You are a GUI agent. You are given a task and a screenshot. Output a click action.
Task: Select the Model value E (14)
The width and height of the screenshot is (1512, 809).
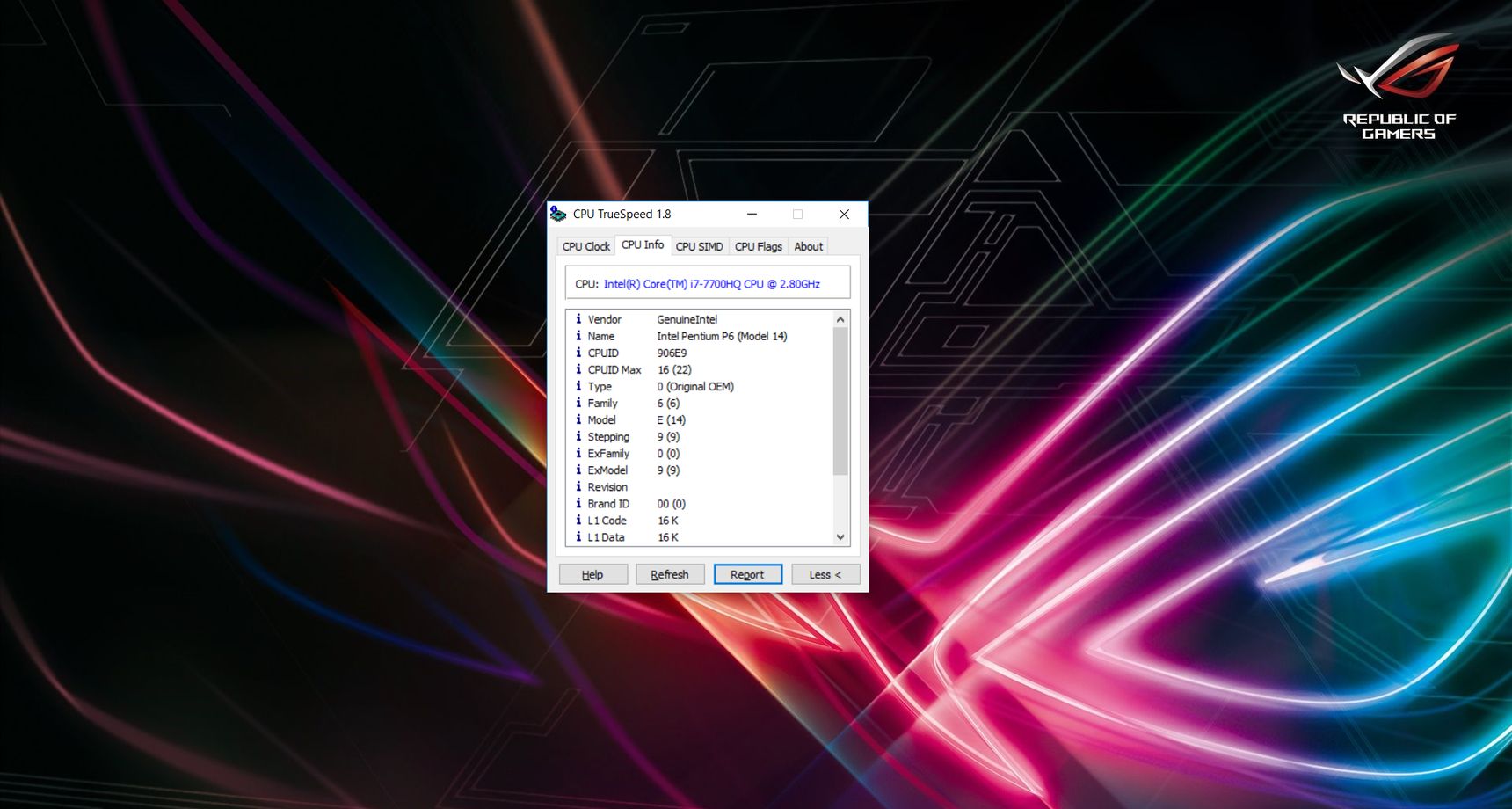tap(671, 419)
